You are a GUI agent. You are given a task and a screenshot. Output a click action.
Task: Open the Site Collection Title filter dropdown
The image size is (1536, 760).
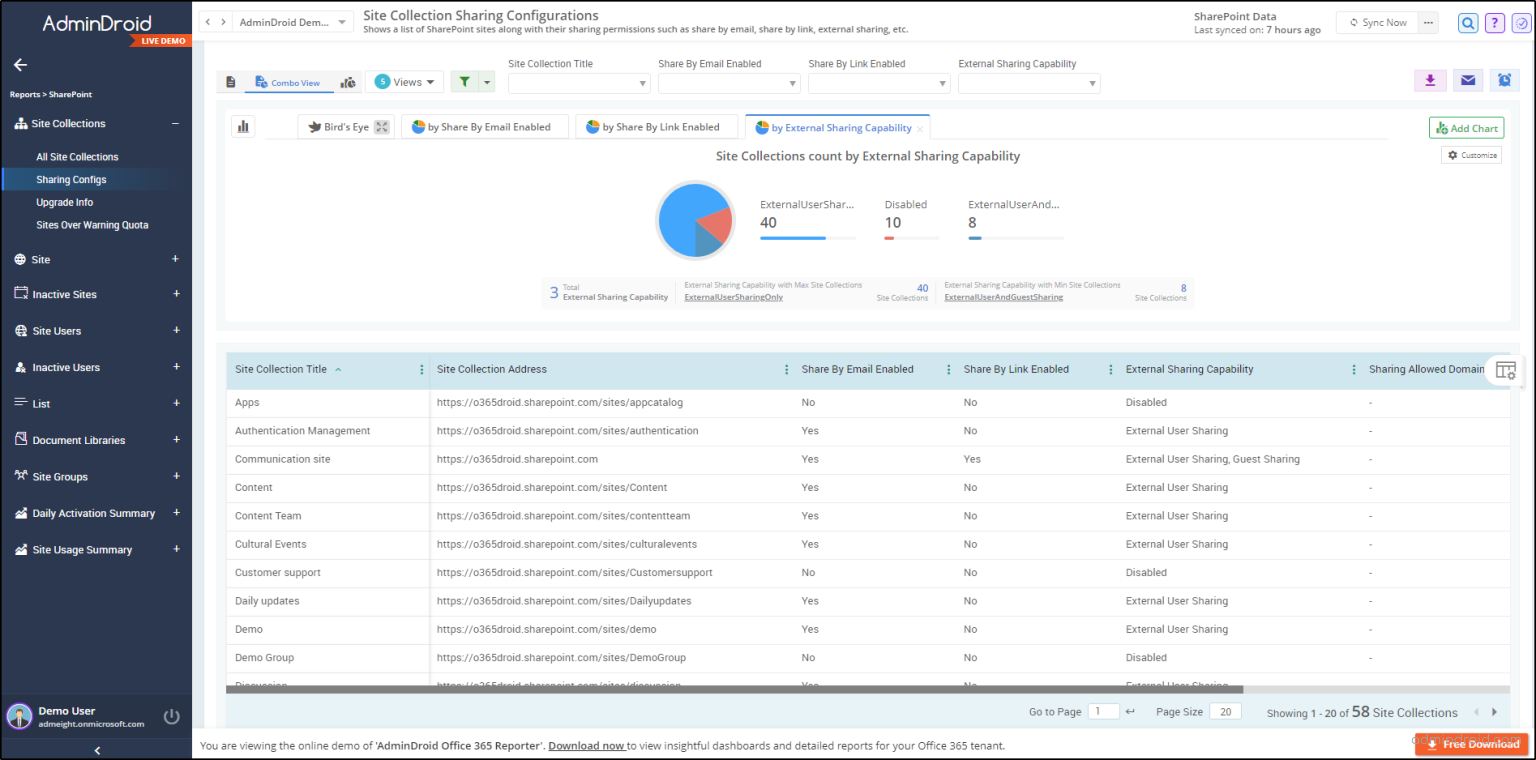point(579,84)
